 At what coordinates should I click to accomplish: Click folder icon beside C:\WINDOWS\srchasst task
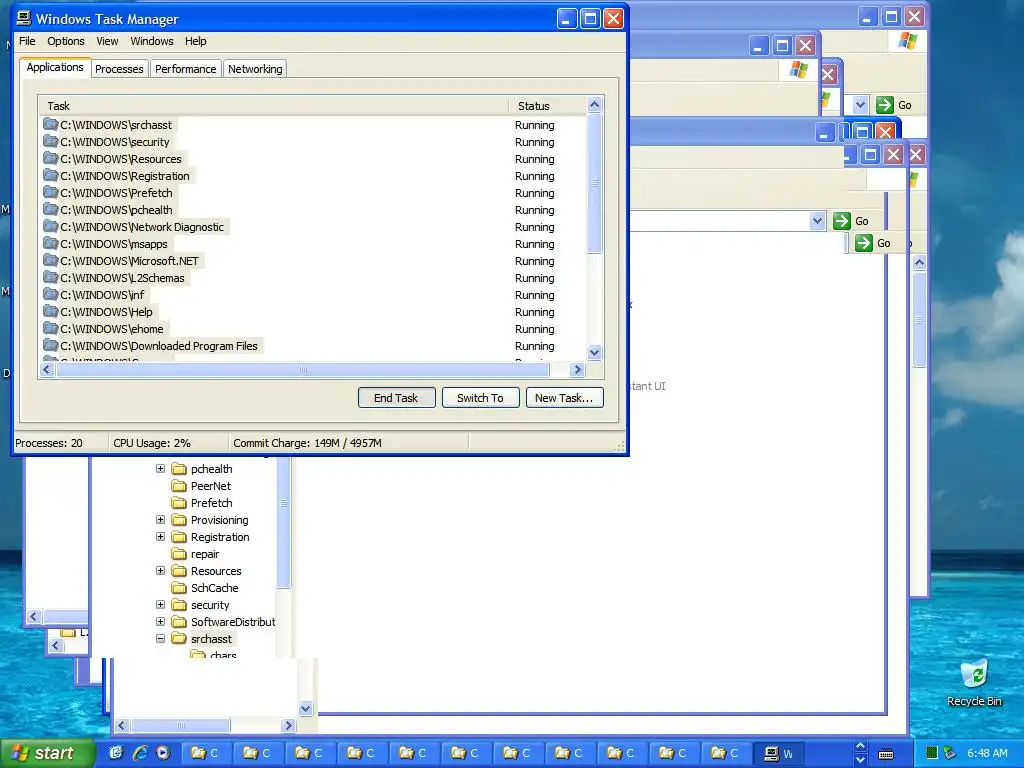(x=50, y=124)
